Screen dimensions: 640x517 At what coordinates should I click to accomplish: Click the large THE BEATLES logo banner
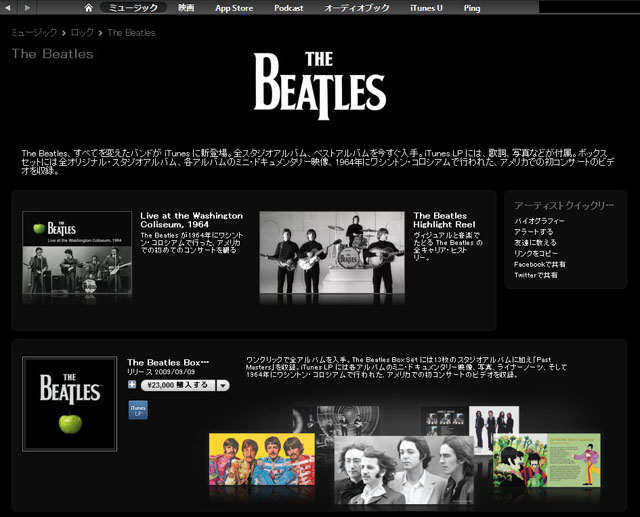coord(320,86)
